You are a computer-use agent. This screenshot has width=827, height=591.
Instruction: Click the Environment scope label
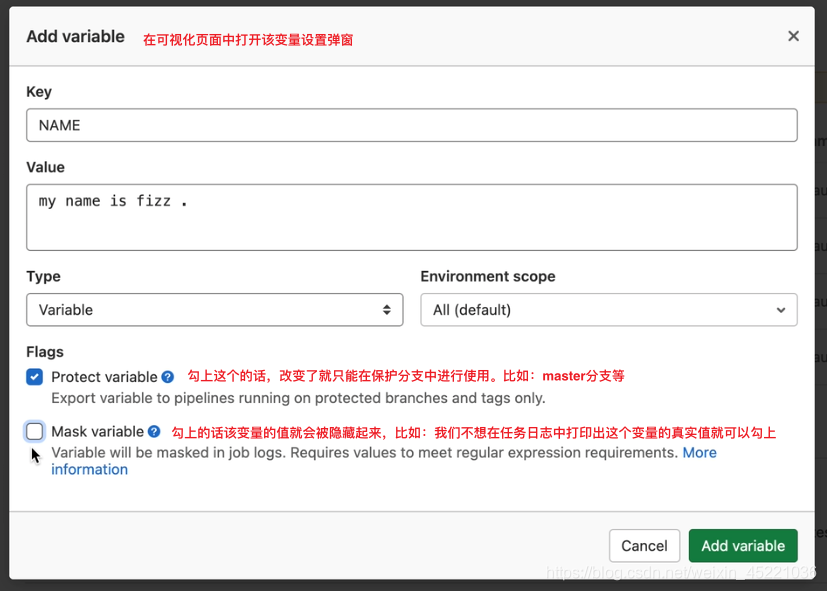click(488, 276)
